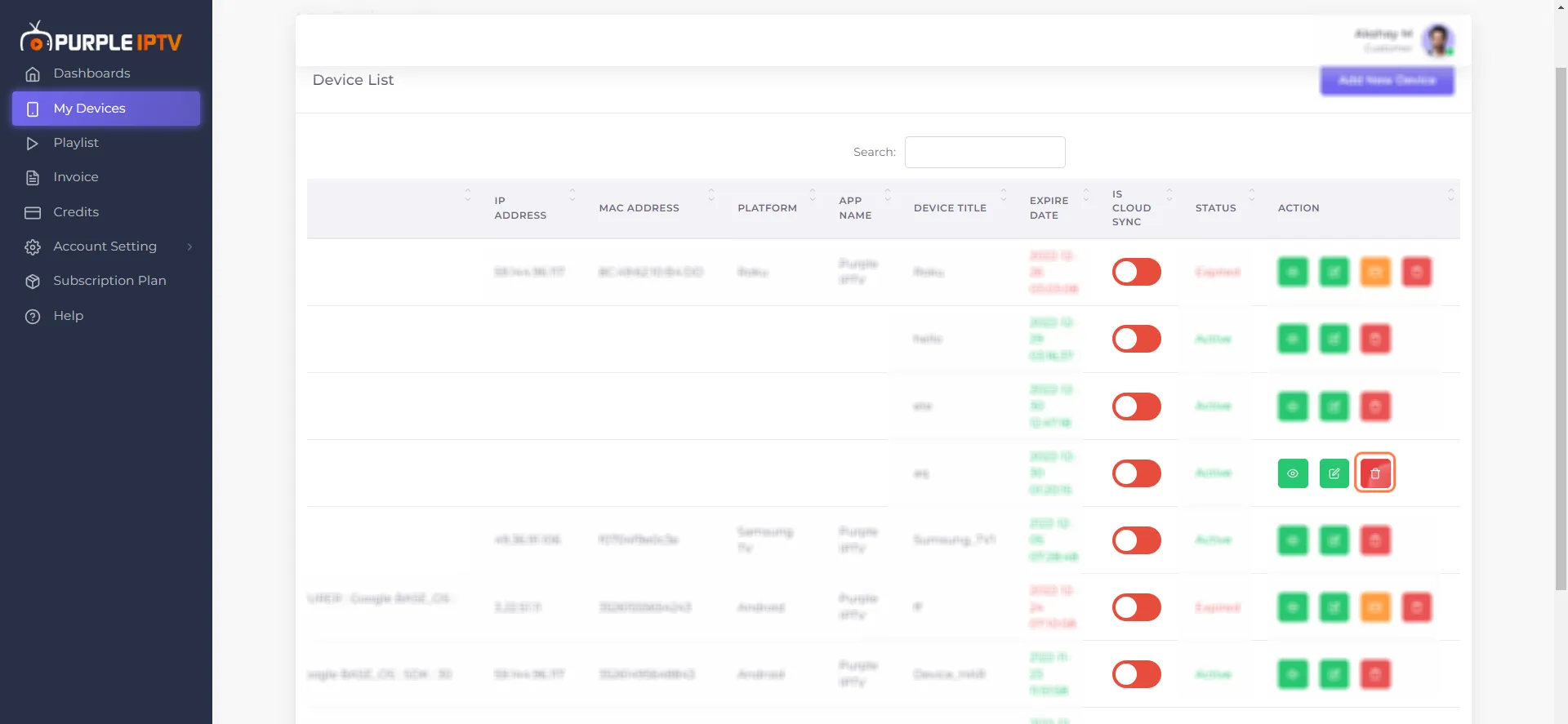
Task: Delete the expired Roku device
Action: pyautogui.click(x=1417, y=272)
